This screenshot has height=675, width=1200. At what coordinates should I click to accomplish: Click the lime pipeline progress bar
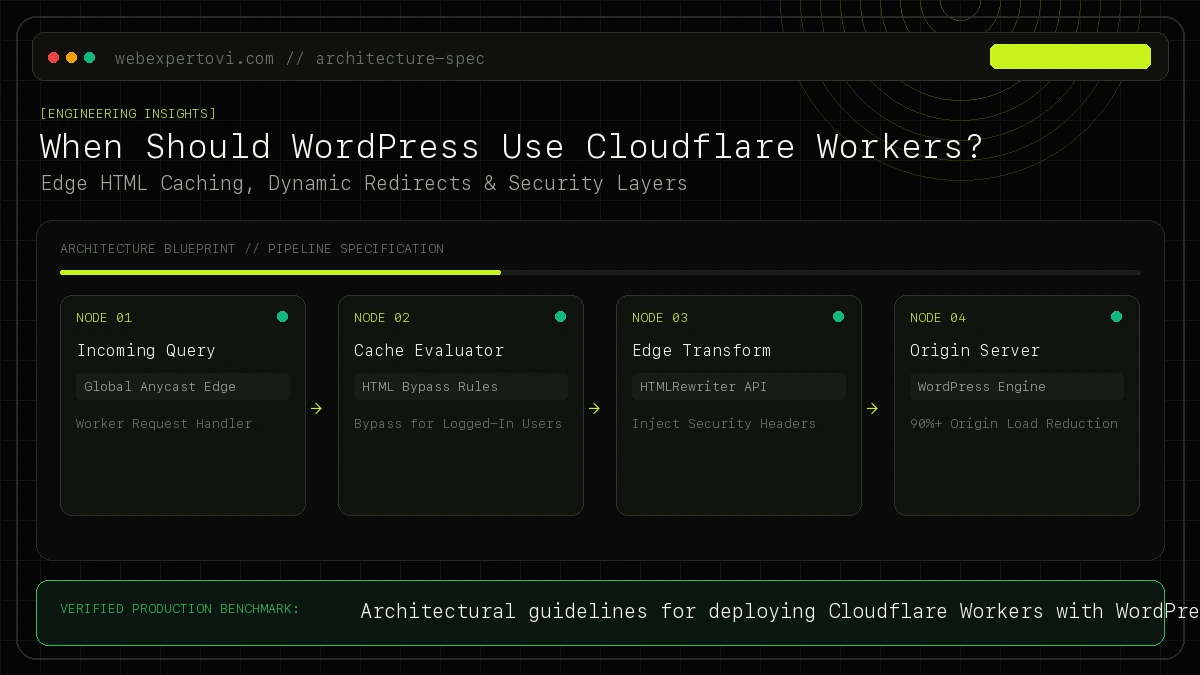[280, 272]
